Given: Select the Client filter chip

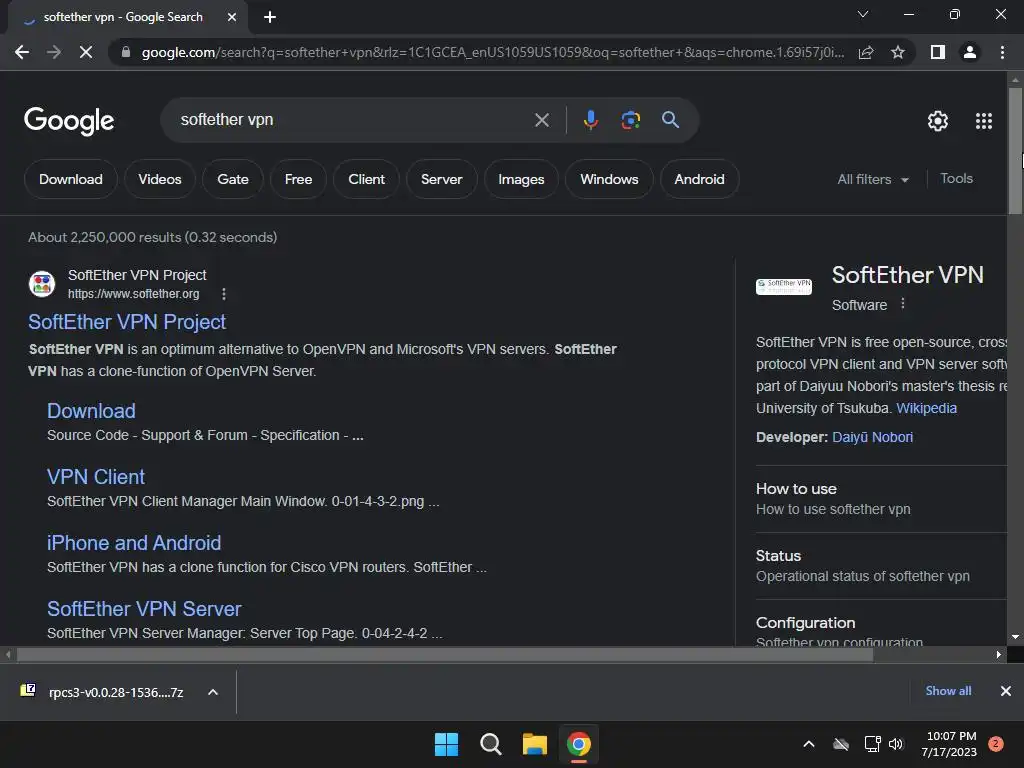Looking at the screenshot, I should point(366,179).
